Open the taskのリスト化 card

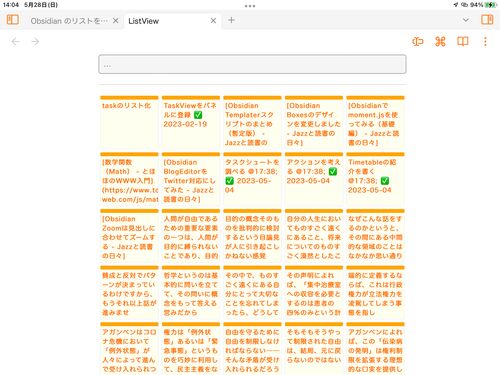tap(129, 123)
